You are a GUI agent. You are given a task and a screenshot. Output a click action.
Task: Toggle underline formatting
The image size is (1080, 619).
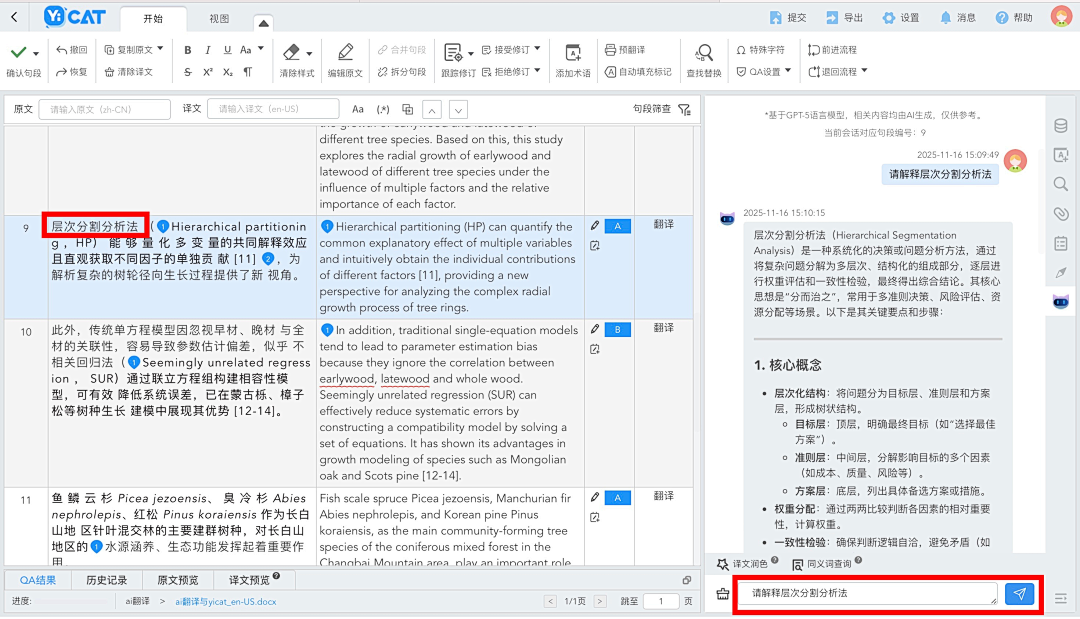point(226,49)
